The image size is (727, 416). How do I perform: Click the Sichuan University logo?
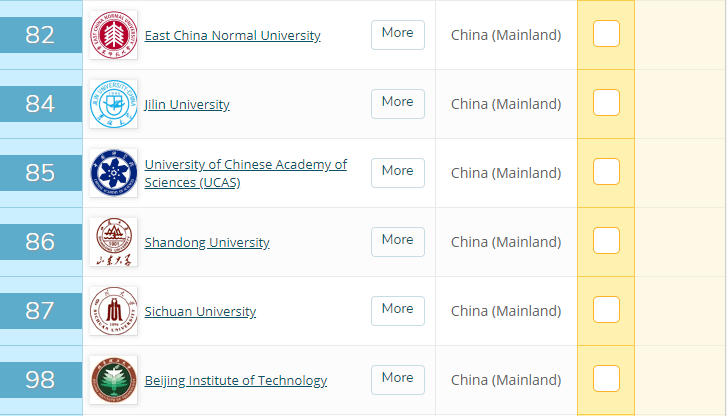pos(113,311)
